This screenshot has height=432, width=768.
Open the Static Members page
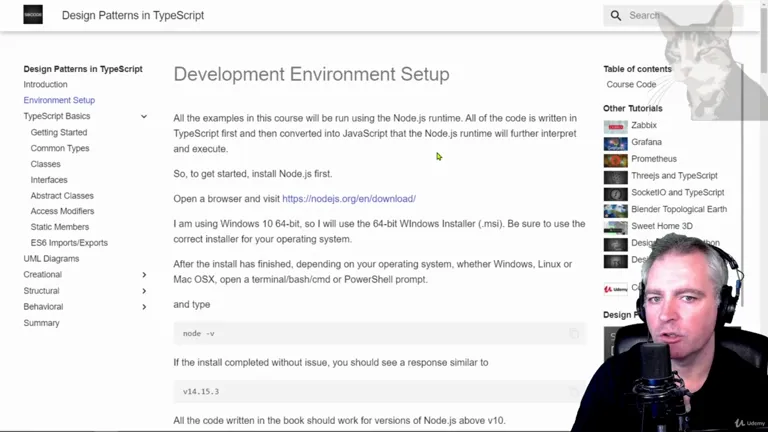tap(60, 227)
